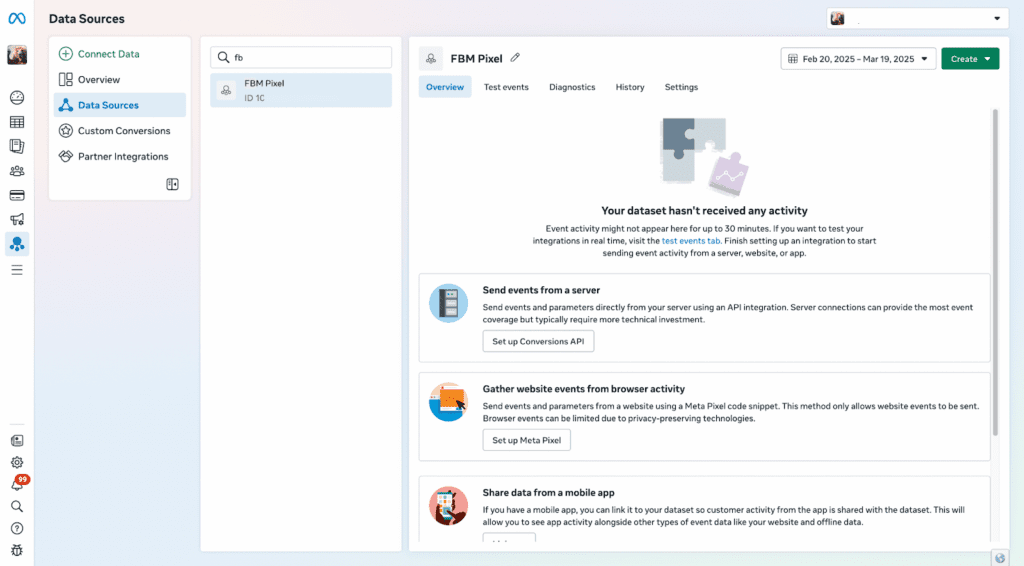The image size is (1024, 566).
Task: Click Connect Data
Action: (99, 54)
